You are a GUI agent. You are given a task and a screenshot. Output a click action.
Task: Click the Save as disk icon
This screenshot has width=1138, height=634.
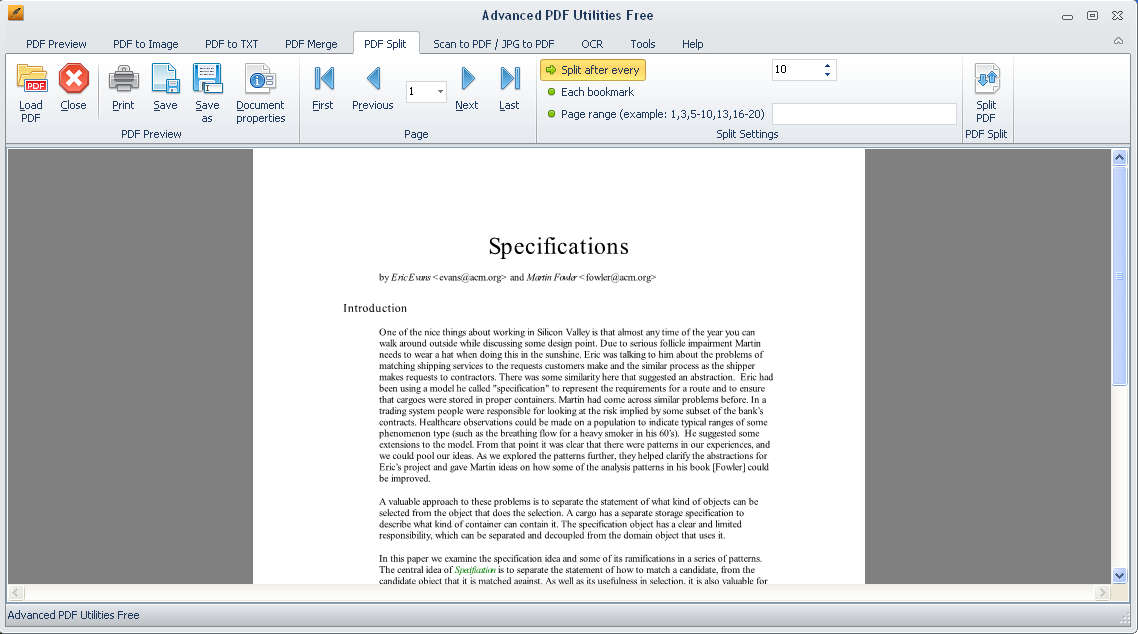[x=207, y=80]
